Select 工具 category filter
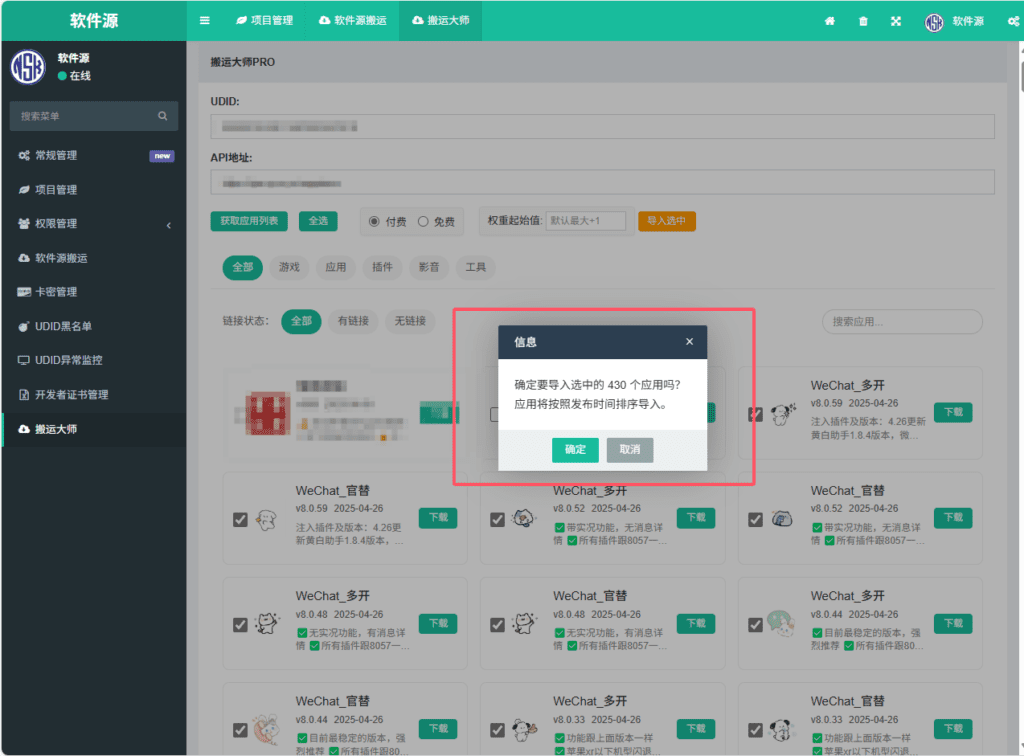Image resolution: width=1024 pixels, height=756 pixels. tap(475, 267)
